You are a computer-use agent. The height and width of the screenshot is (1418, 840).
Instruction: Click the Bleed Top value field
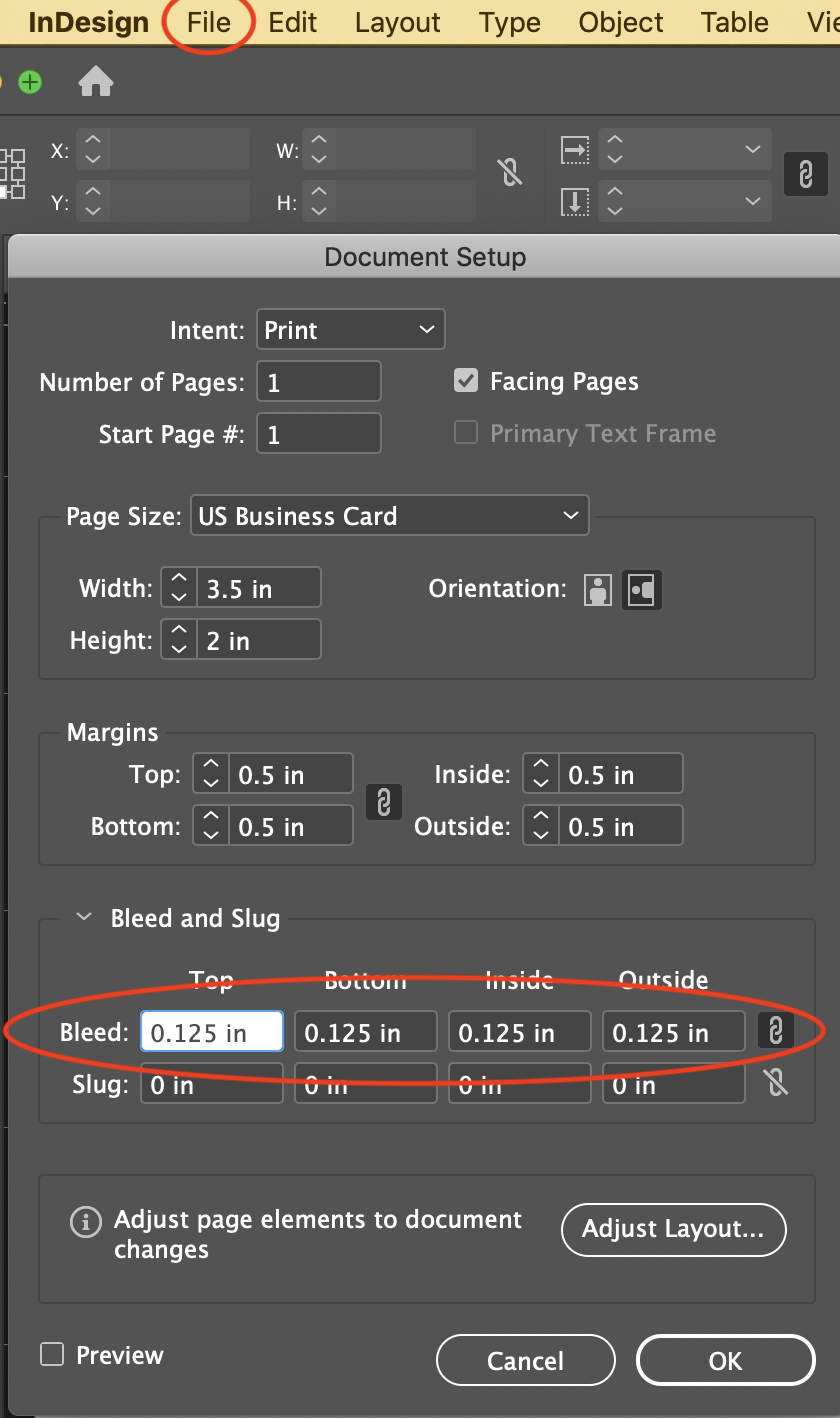coord(211,1031)
